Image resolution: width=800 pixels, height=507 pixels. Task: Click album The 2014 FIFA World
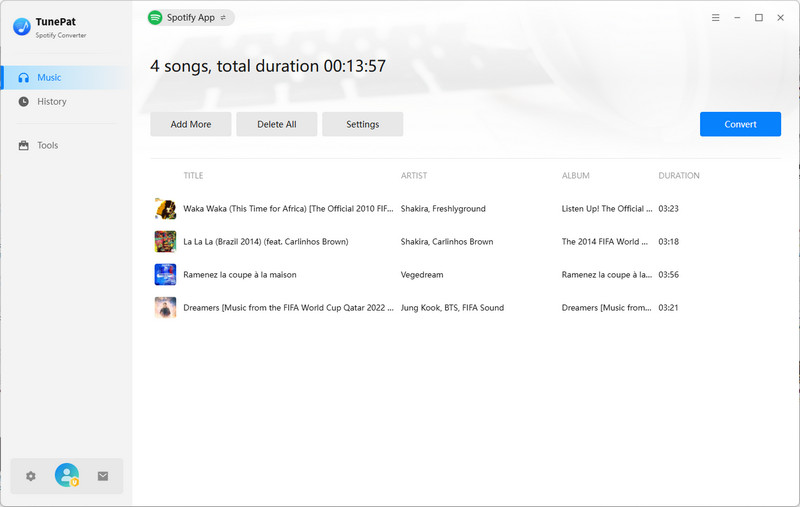tap(605, 242)
